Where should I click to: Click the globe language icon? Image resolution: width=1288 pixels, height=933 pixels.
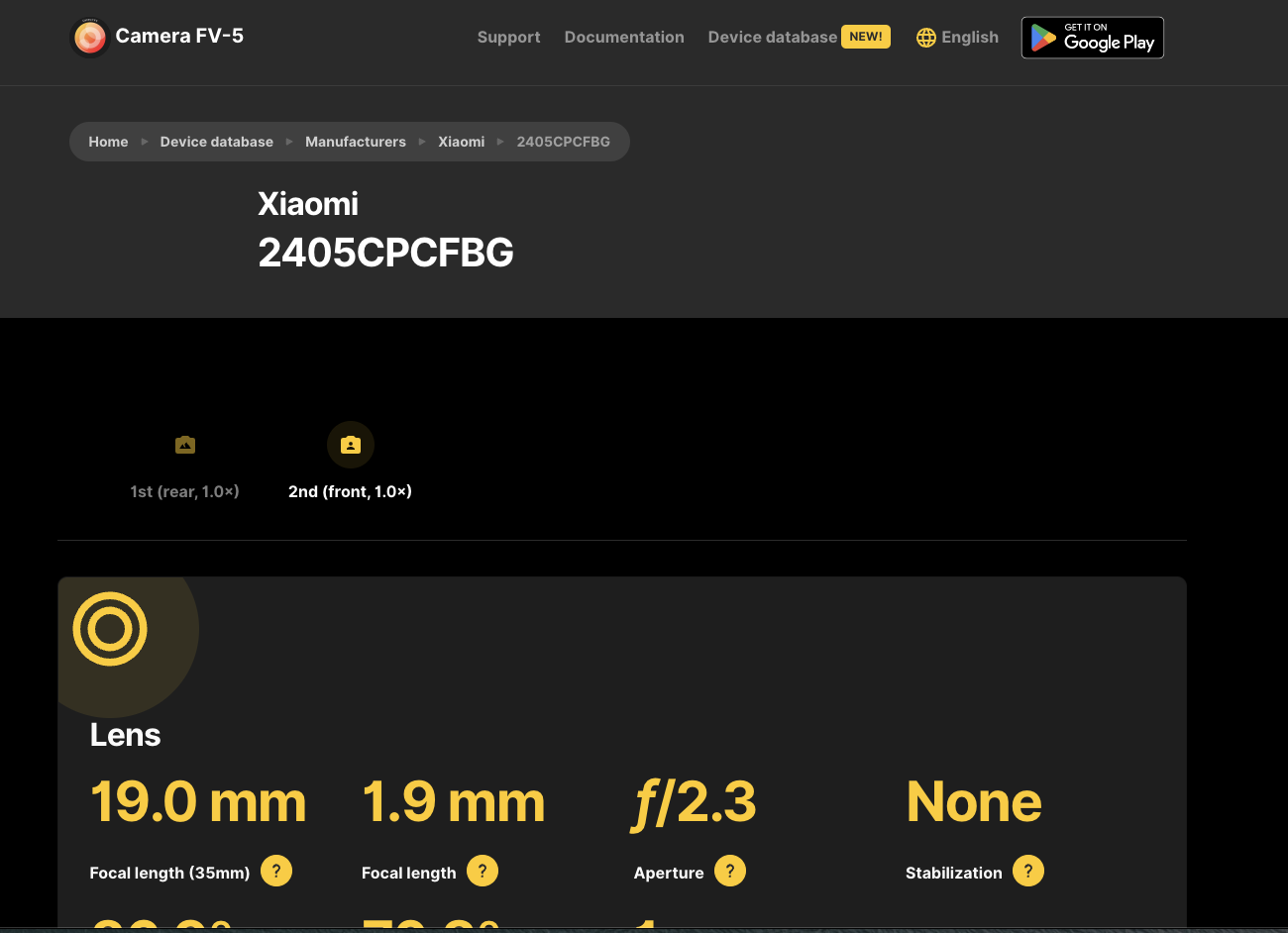coord(926,38)
